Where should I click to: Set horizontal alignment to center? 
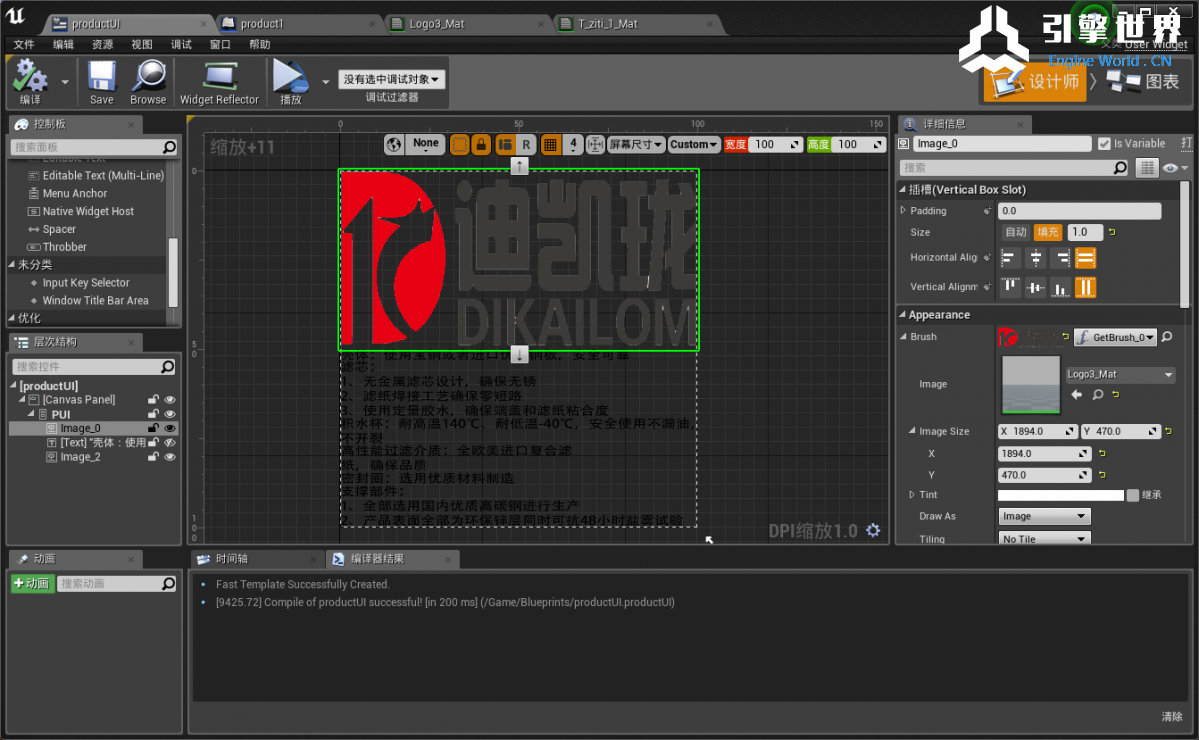[x=1035, y=258]
